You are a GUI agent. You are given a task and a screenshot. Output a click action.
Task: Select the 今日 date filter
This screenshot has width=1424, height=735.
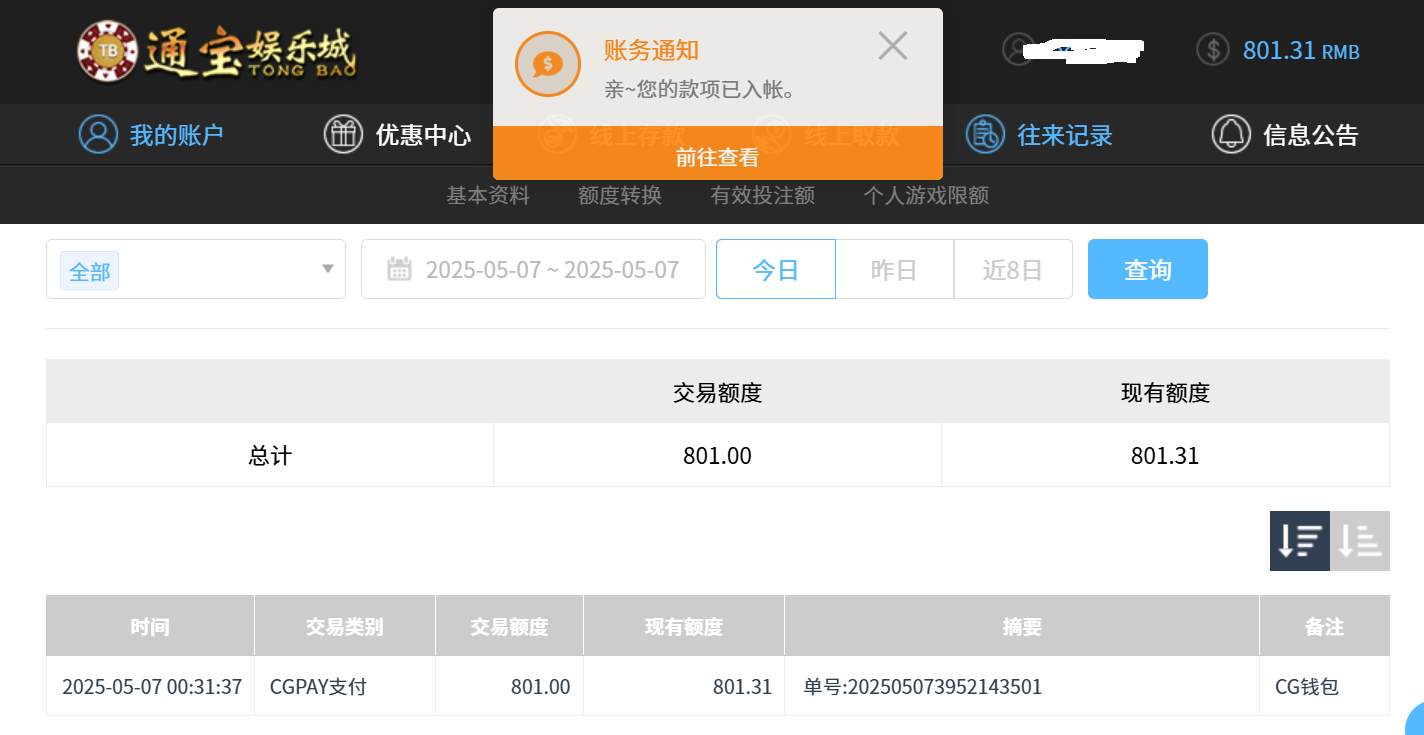775,269
